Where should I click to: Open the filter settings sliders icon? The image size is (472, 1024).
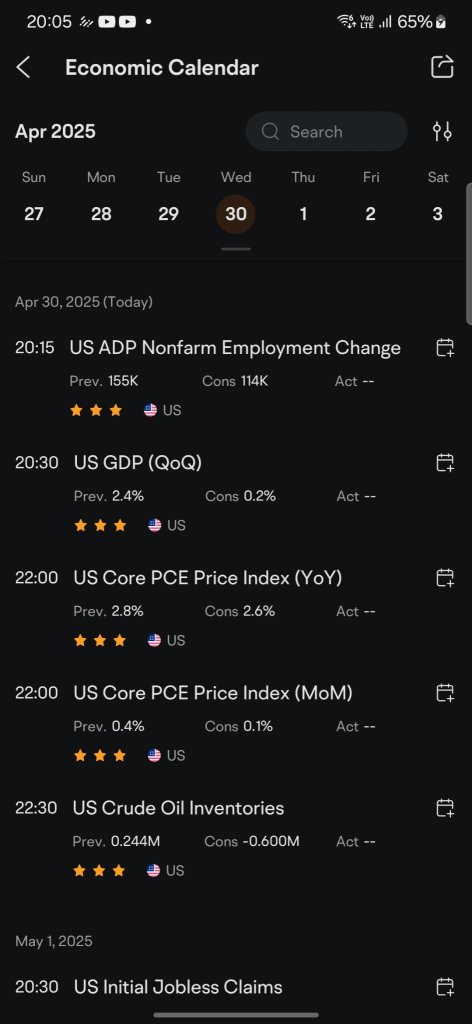pyautogui.click(x=442, y=131)
